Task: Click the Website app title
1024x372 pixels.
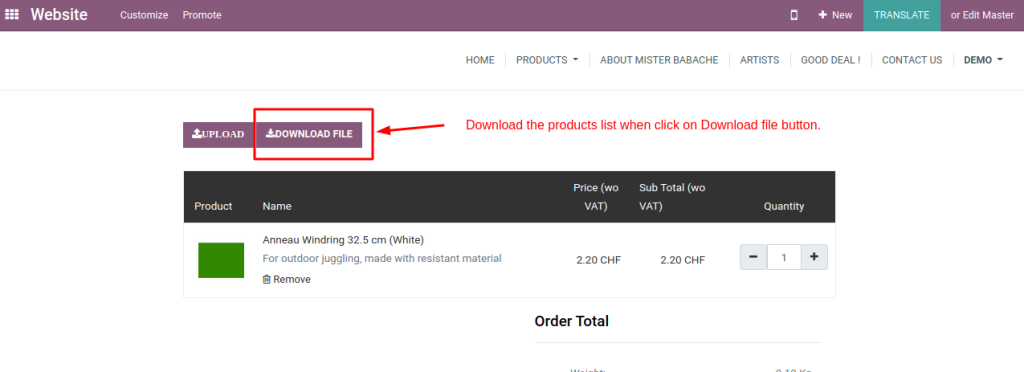Action: (x=59, y=14)
